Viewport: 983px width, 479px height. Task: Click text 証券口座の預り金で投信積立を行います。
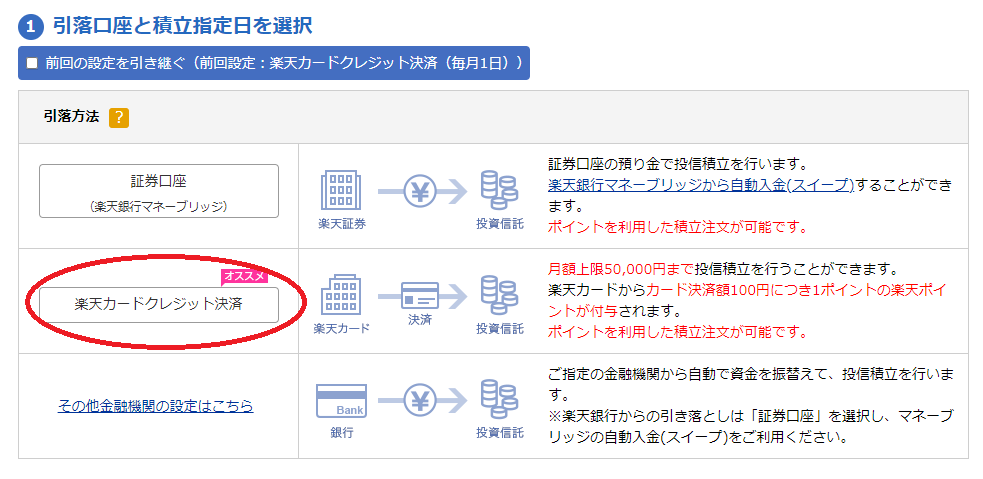tap(676, 165)
